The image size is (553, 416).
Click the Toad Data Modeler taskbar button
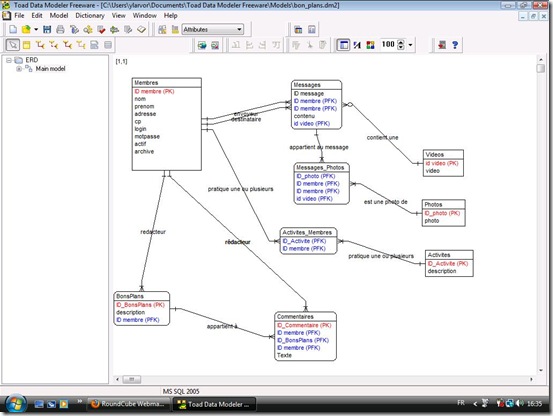pos(214,404)
